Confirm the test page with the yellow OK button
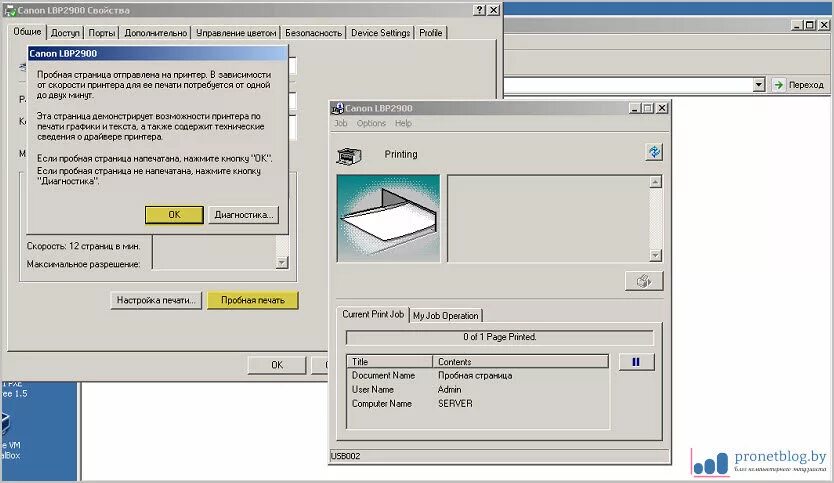Viewport: 834px width, 483px height. point(174,214)
